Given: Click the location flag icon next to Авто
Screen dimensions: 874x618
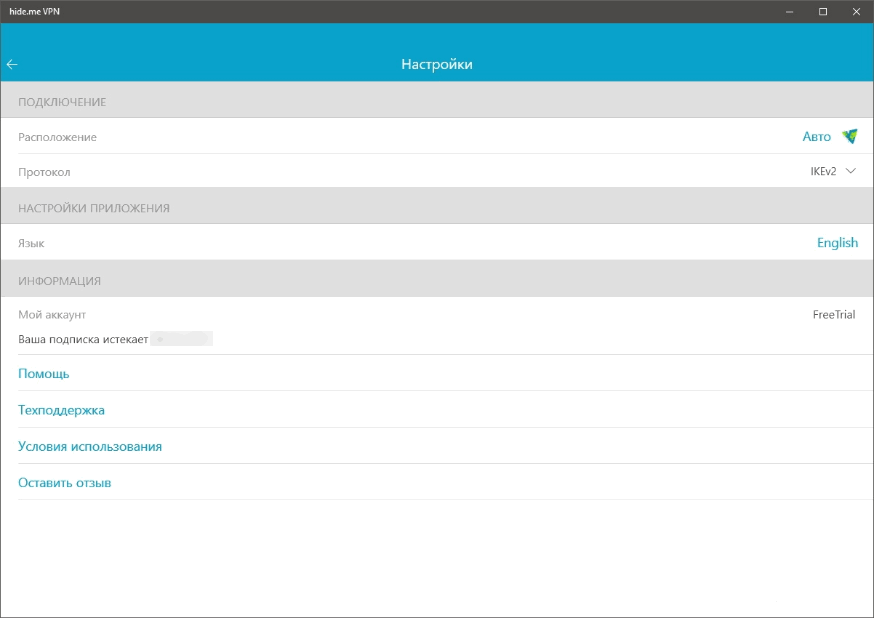Looking at the screenshot, I should coord(849,136).
